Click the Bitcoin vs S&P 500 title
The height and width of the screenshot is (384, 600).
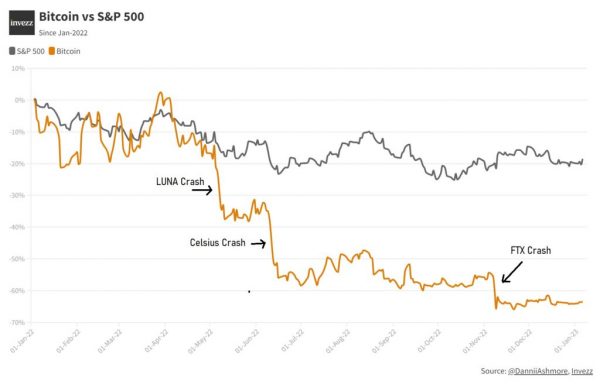coord(91,17)
